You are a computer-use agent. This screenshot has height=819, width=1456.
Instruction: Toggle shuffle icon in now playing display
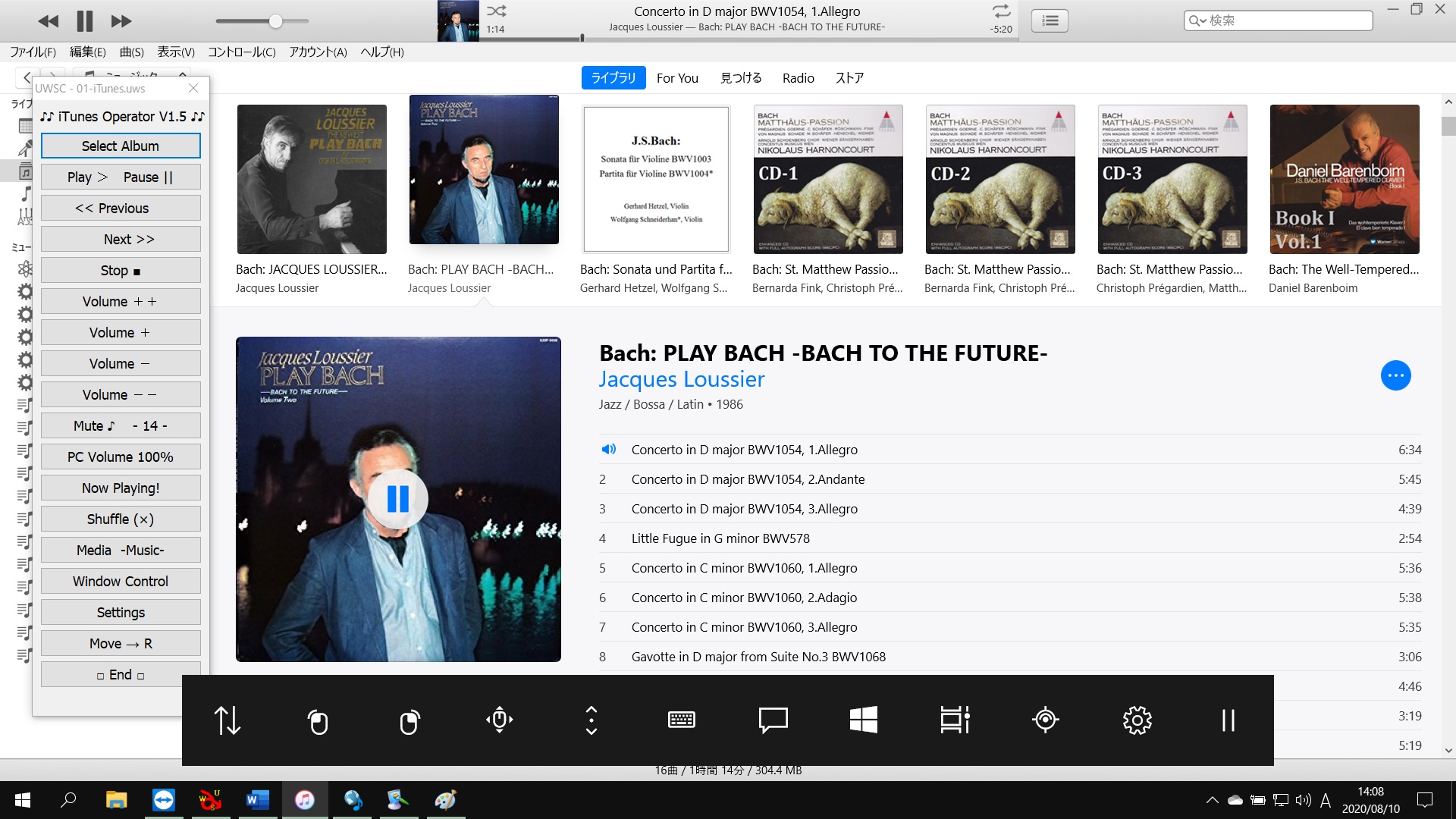(x=496, y=11)
